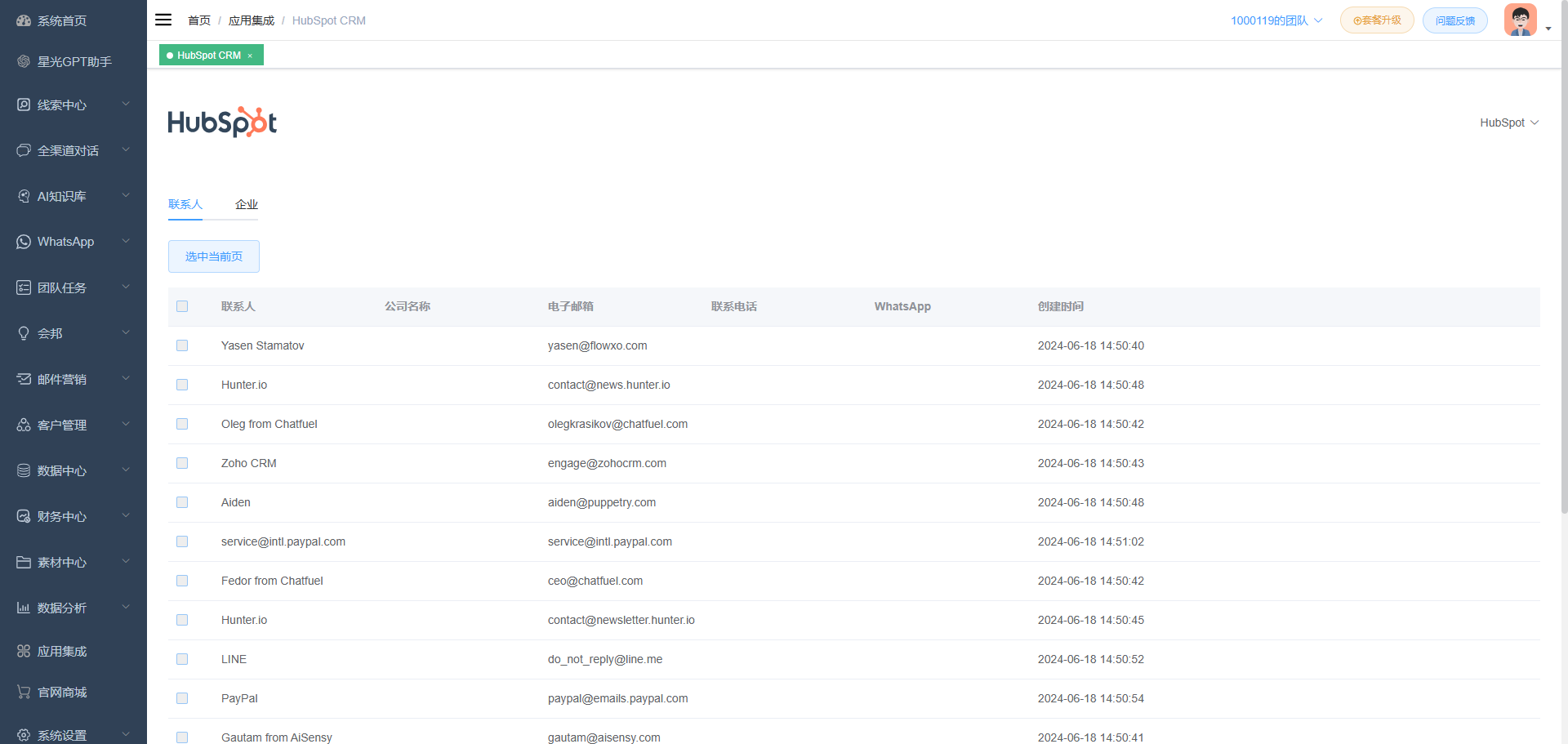The image size is (1568, 744).
Task: Go to 应用集成 via breadcrumb
Action: pos(252,20)
